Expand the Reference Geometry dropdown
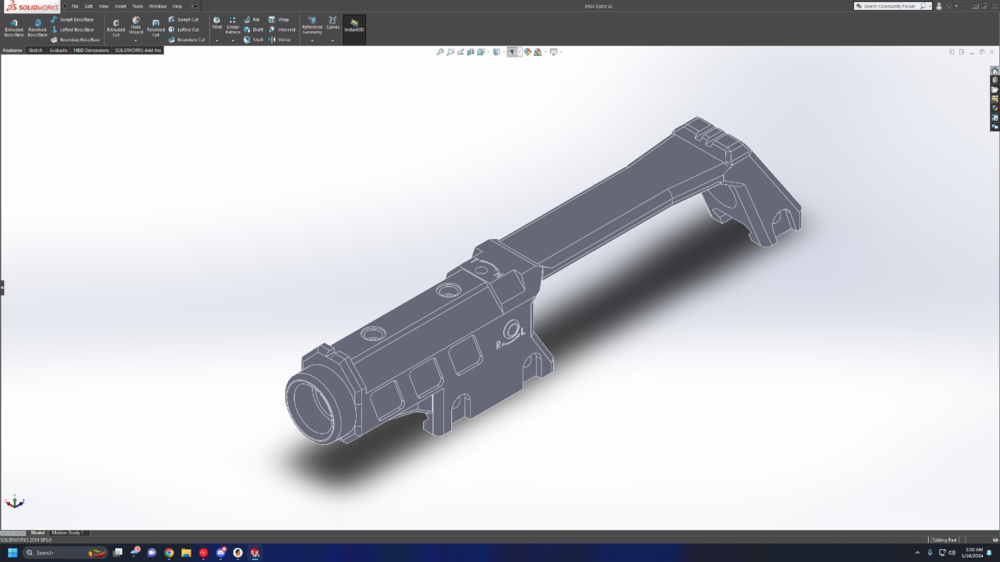Viewport: 1000px width, 562px height. coord(312,41)
